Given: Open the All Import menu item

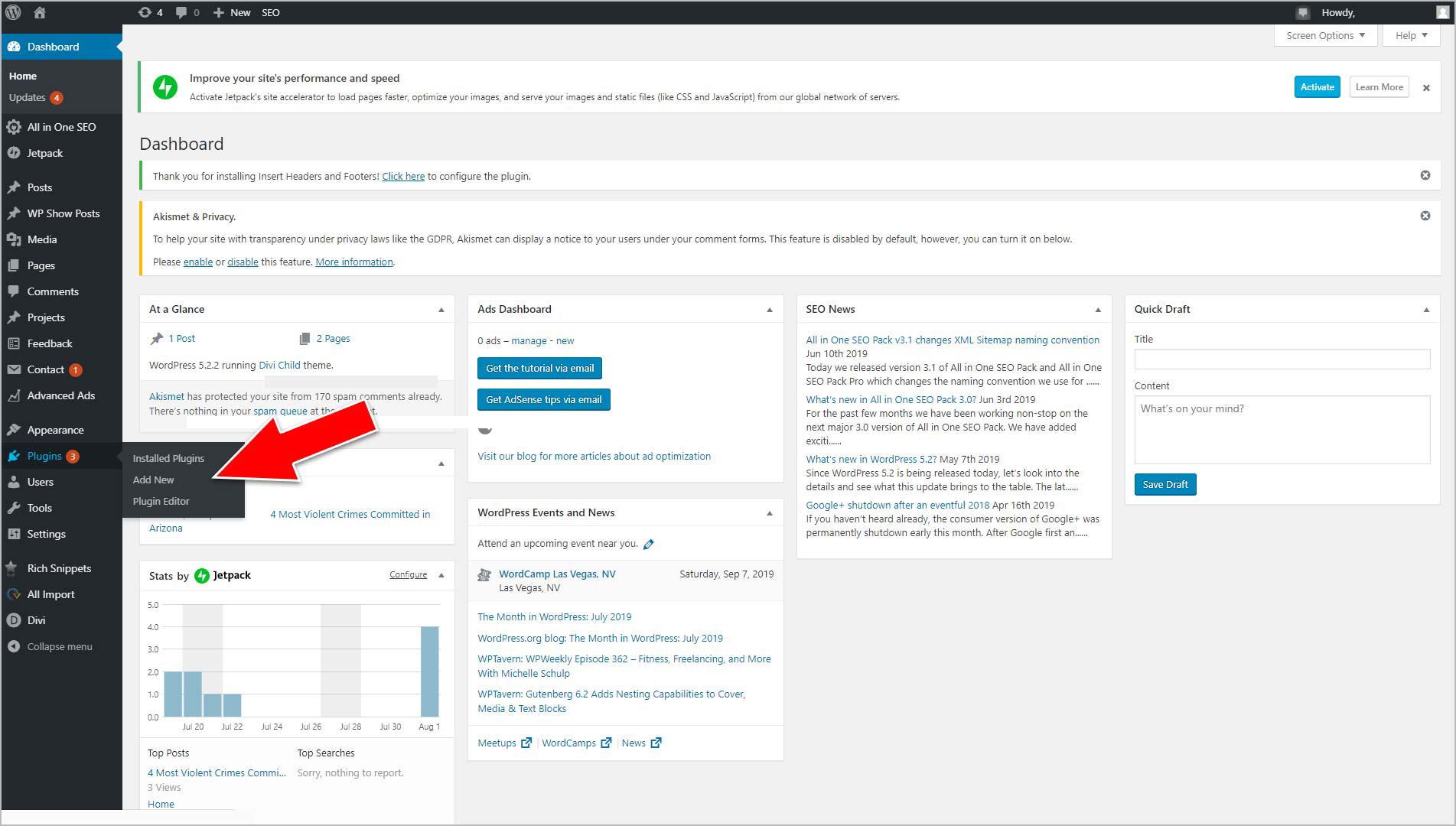Looking at the screenshot, I should click(x=61, y=594).
